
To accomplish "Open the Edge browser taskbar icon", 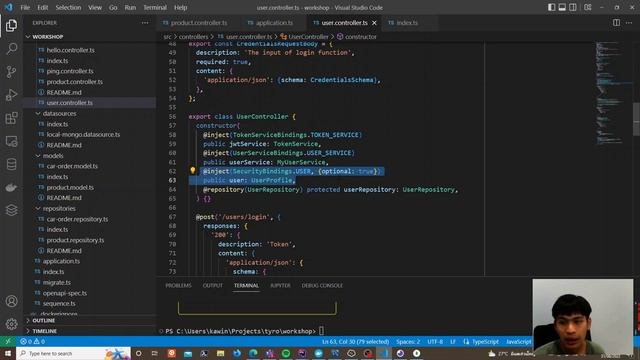I will point(253,353).
